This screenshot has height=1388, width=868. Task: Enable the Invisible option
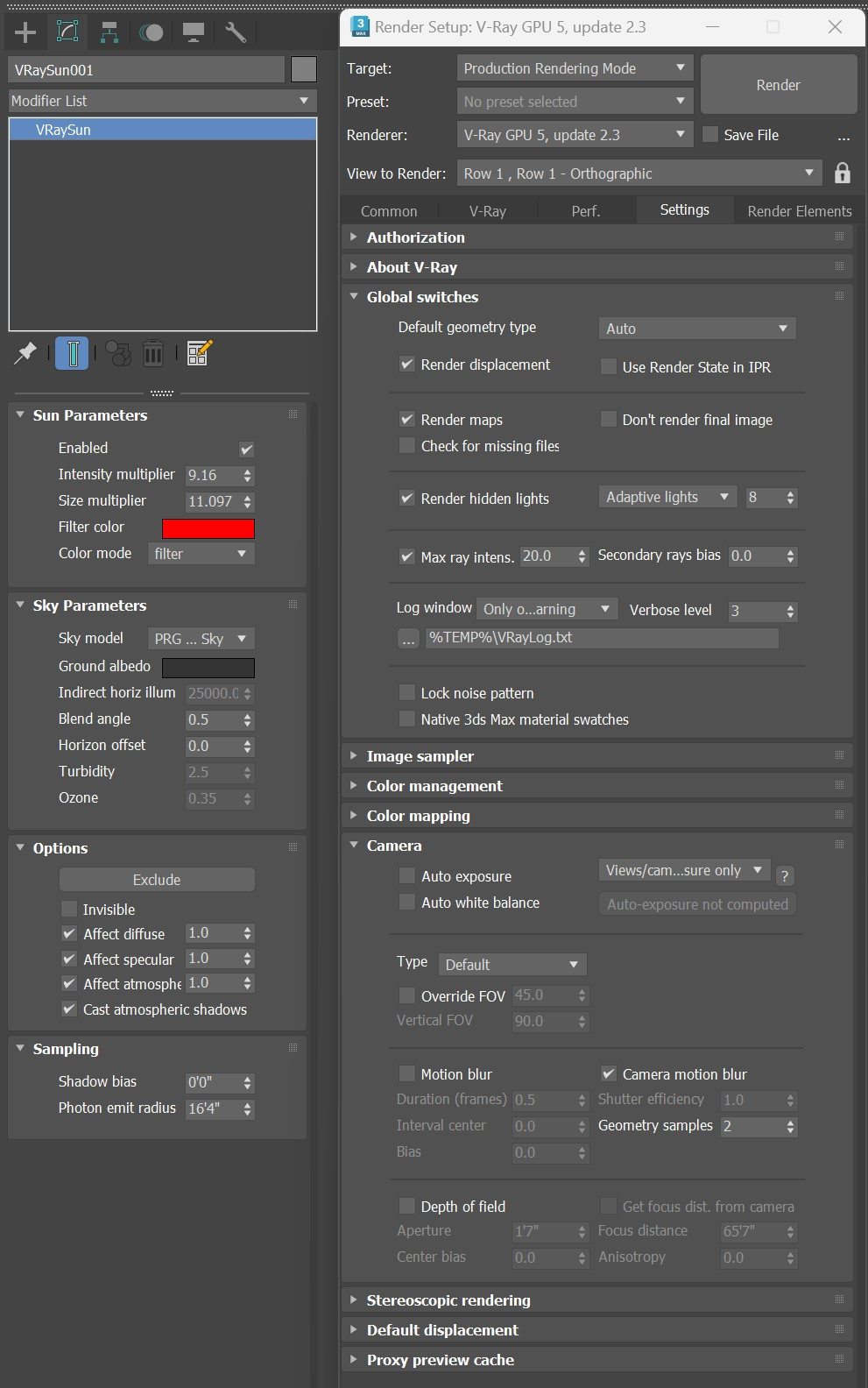[69, 909]
